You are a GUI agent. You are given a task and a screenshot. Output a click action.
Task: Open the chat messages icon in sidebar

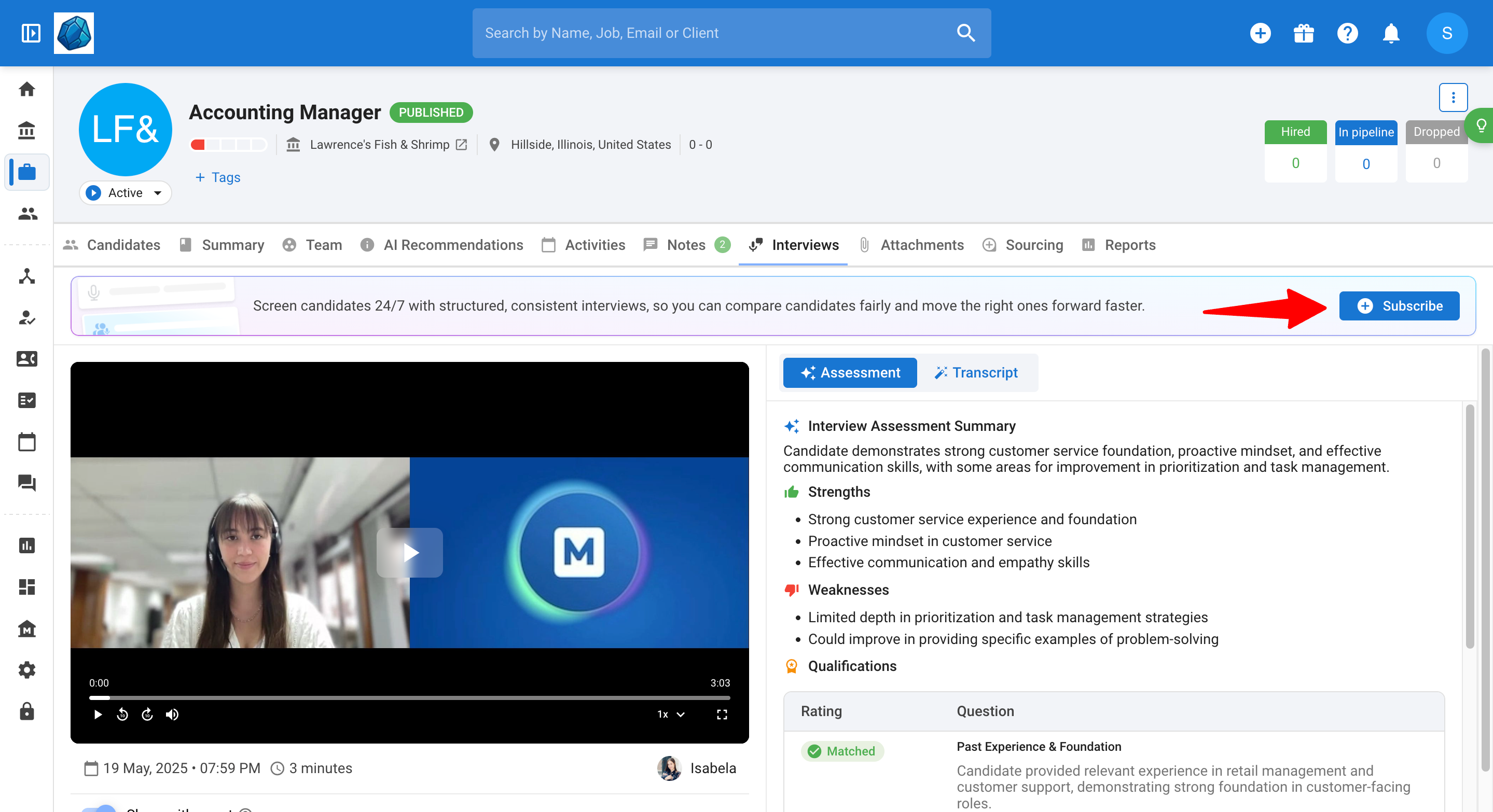tap(26, 482)
